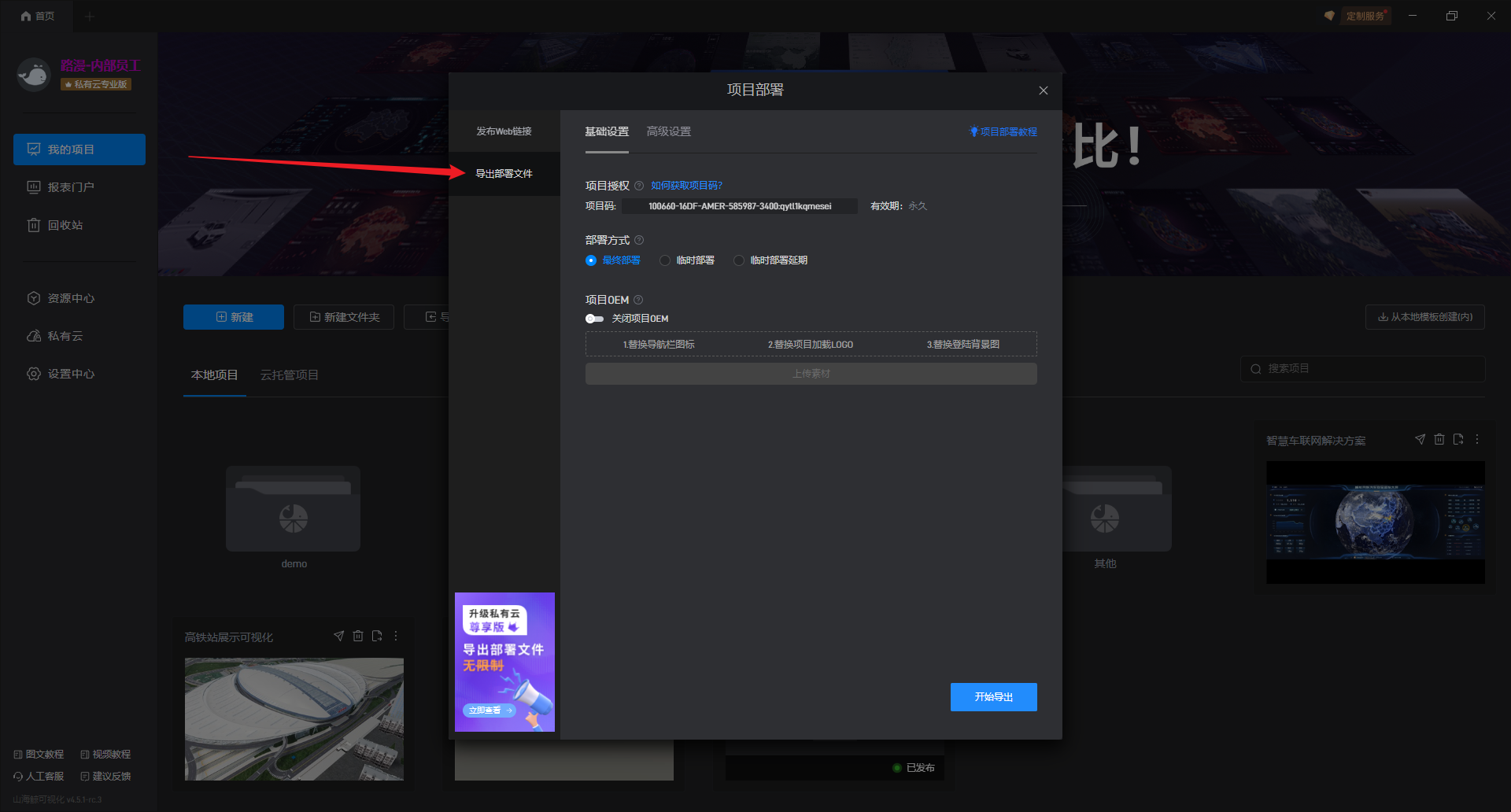This screenshot has width=1511, height=812.
Task: Click 3.替换登陆背景图 step
Action: point(963,345)
